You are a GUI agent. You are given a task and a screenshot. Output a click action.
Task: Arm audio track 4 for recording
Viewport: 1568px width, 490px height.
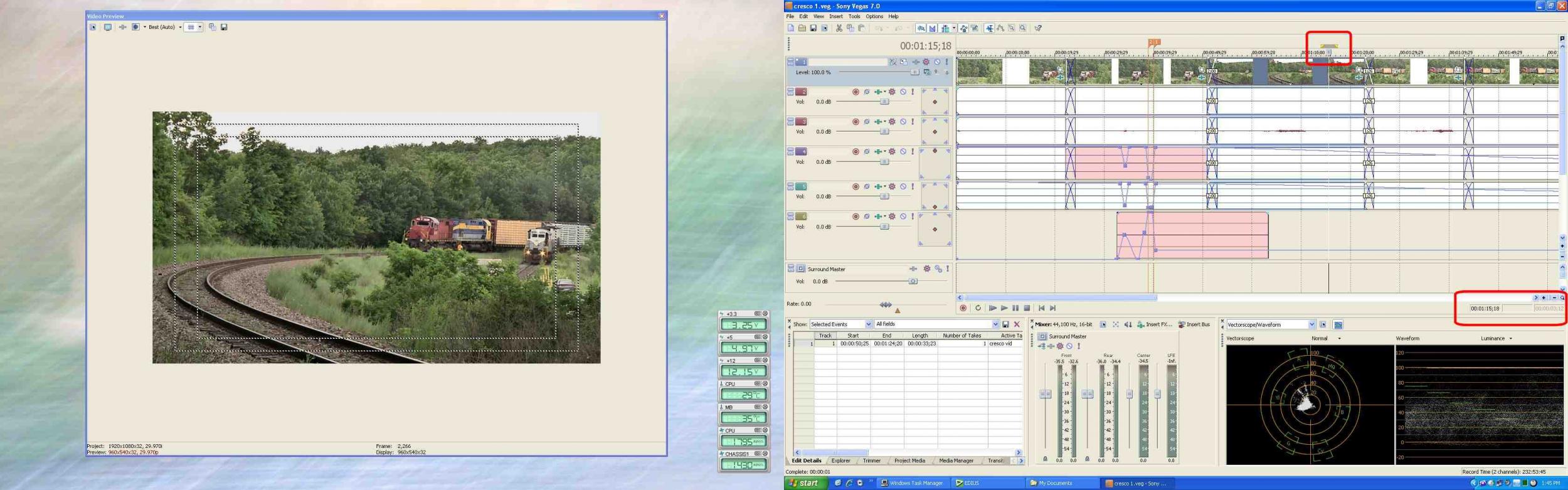click(856, 152)
